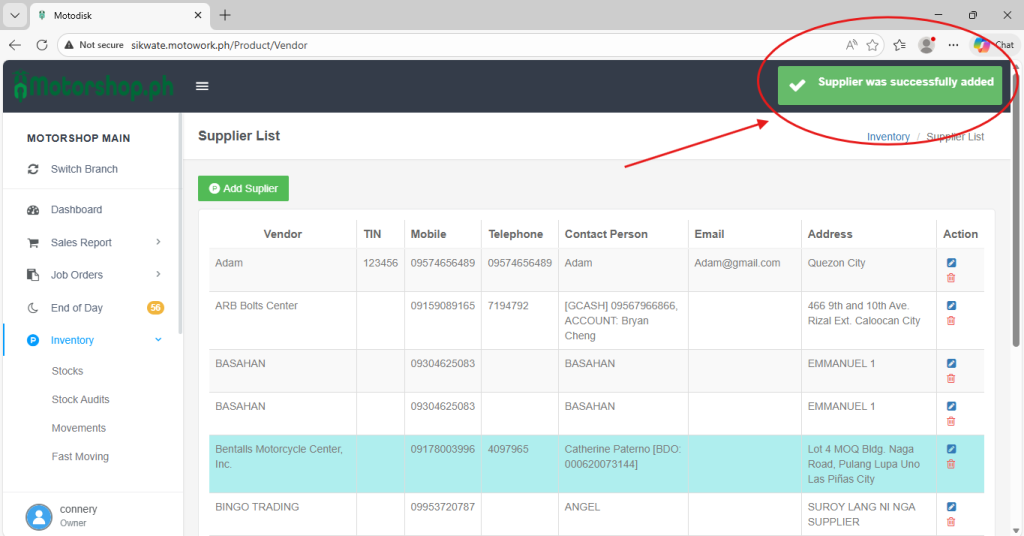The image size is (1024, 536).
Task: Open the Dashboard menu item
Action: tap(76, 210)
